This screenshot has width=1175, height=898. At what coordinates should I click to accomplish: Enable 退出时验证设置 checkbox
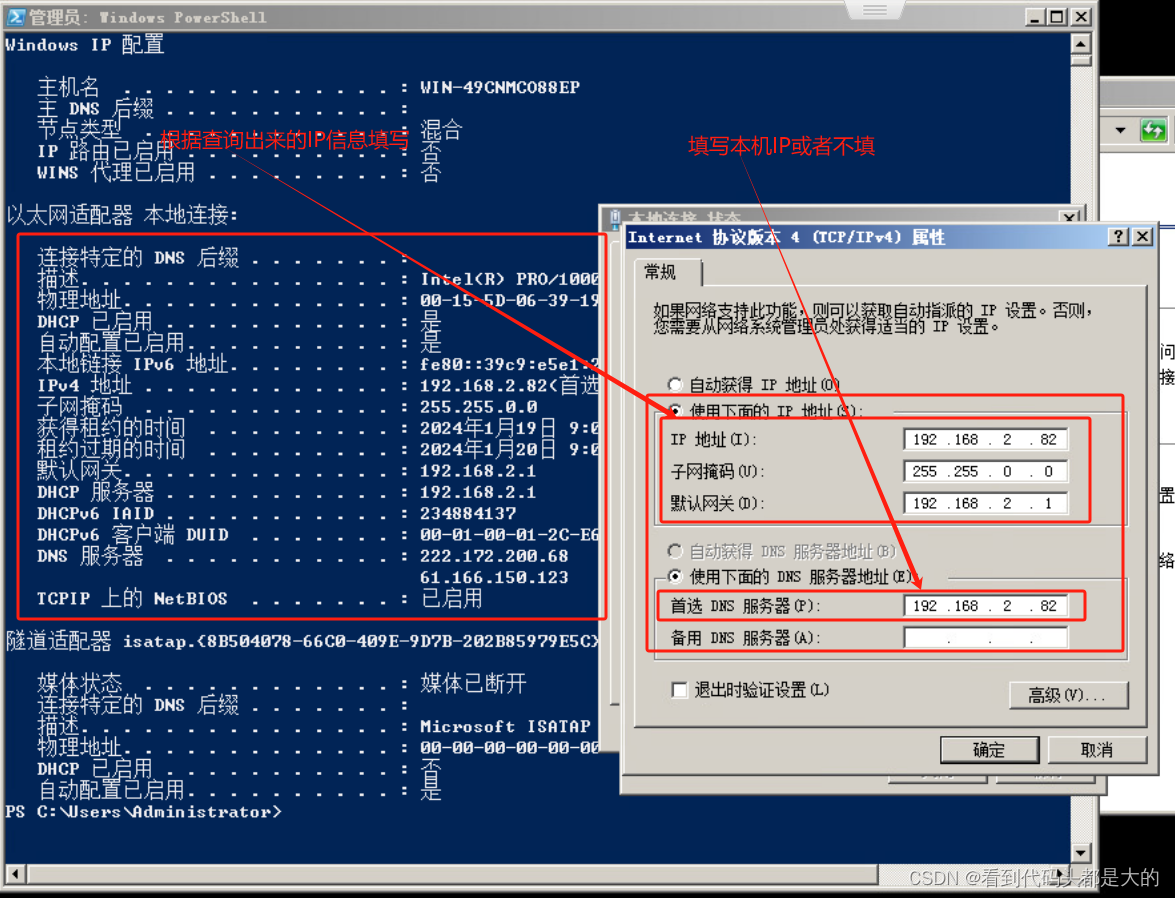[680, 690]
